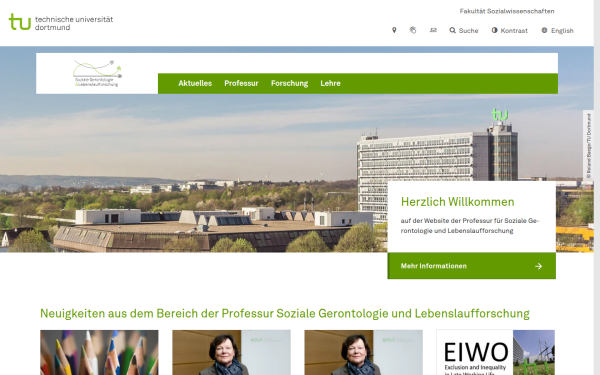Click the vertical page scrollbar
600x375 pixels.
pyautogui.click(x=597, y=188)
